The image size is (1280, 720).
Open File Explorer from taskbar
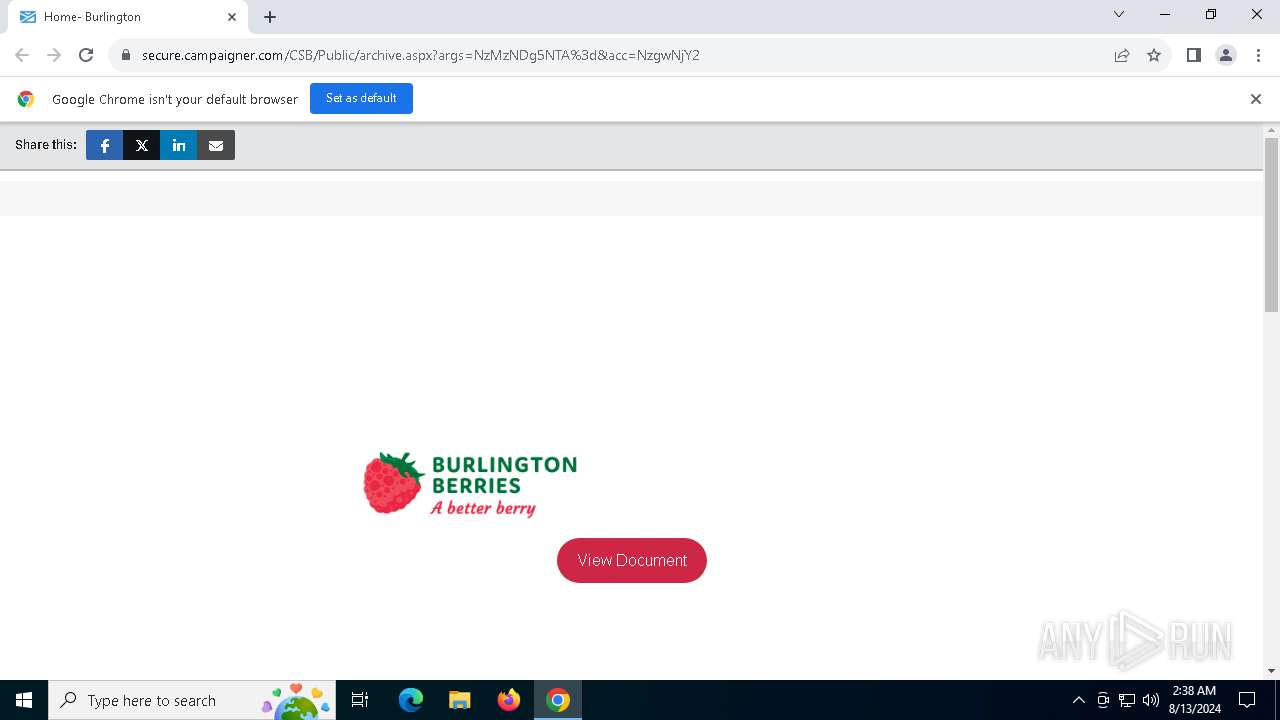coord(460,700)
